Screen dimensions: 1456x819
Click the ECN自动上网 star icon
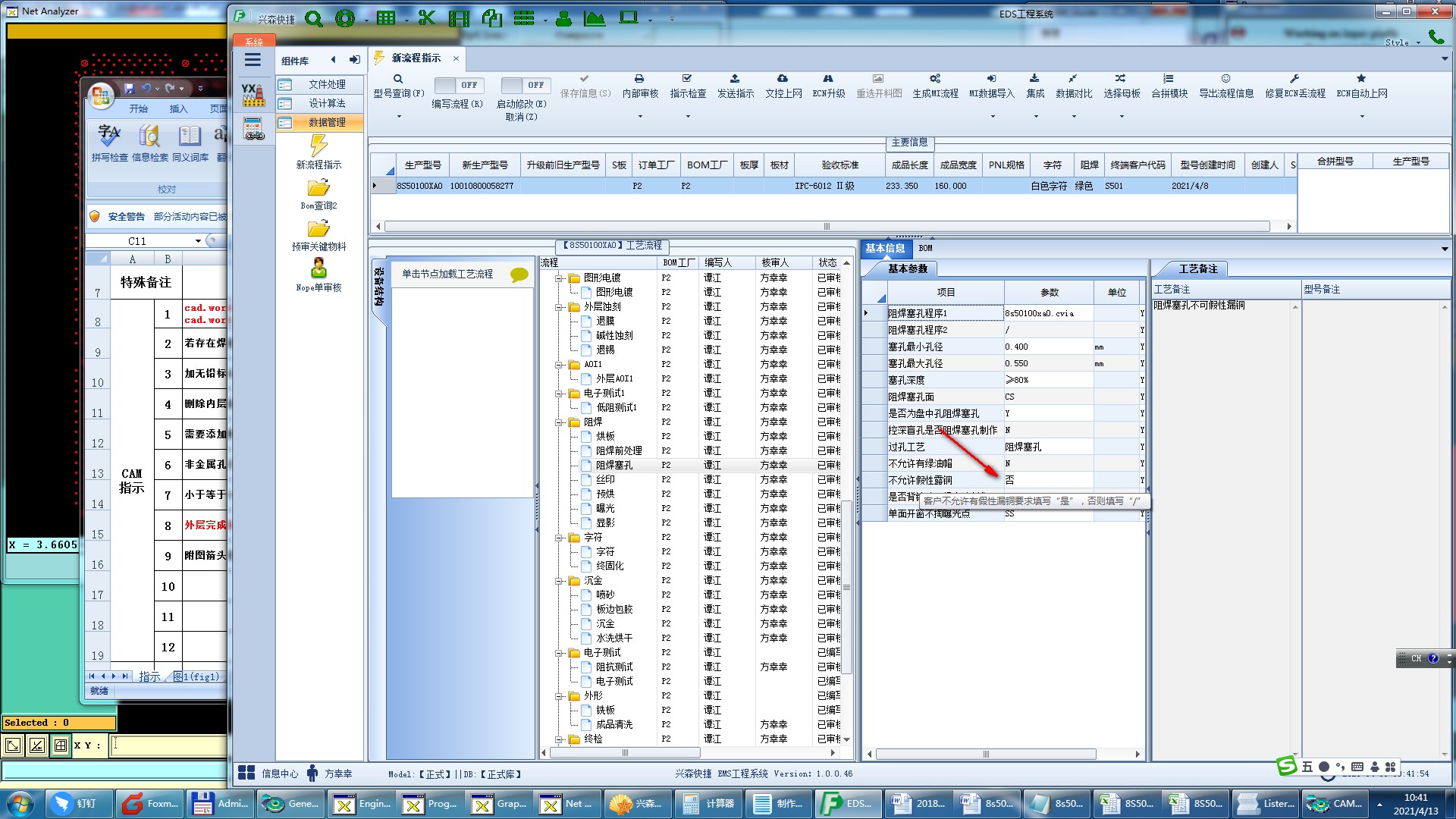coord(1361,79)
